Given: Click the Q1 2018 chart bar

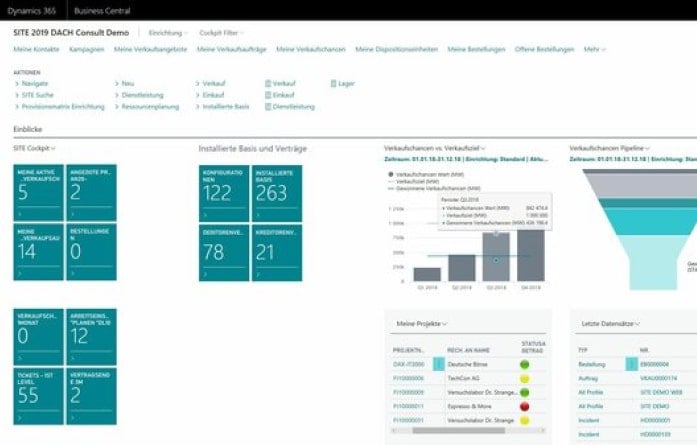Looking at the screenshot, I should (x=427, y=274).
